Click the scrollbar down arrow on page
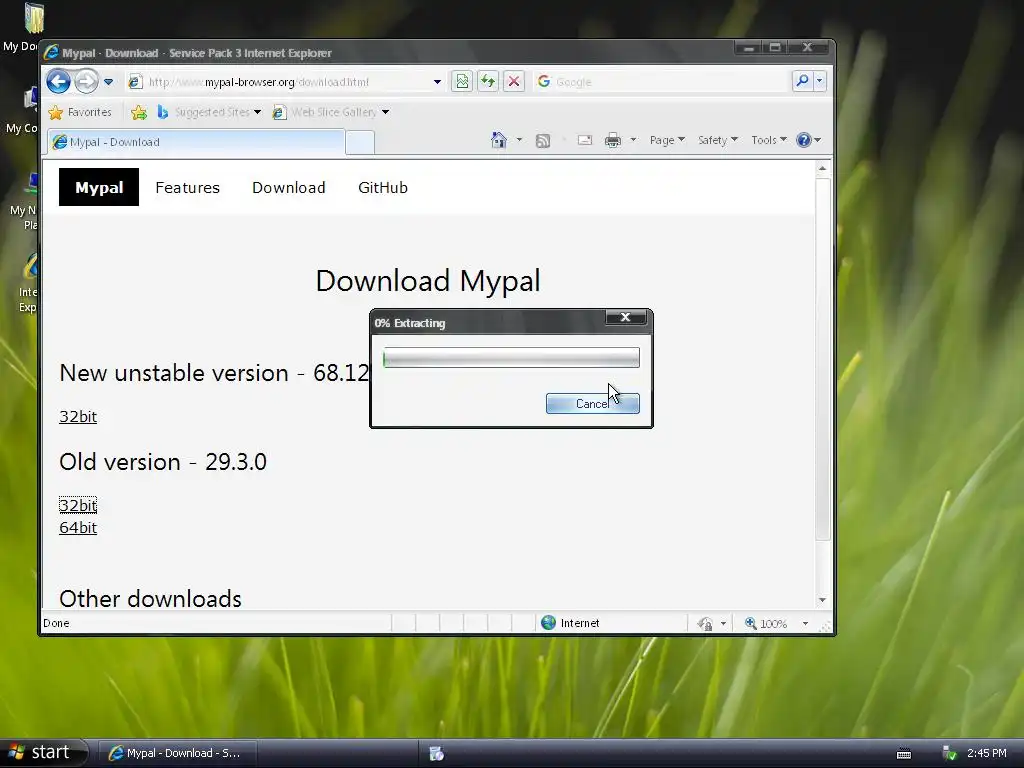Viewport: 1024px width, 768px height. pyautogui.click(x=822, y=600)
